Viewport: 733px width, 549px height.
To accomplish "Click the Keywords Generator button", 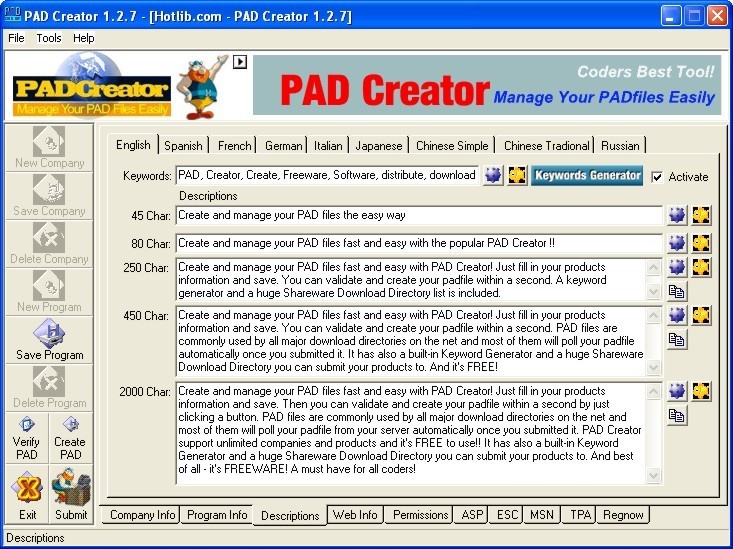I will click(x=587, y=175).
